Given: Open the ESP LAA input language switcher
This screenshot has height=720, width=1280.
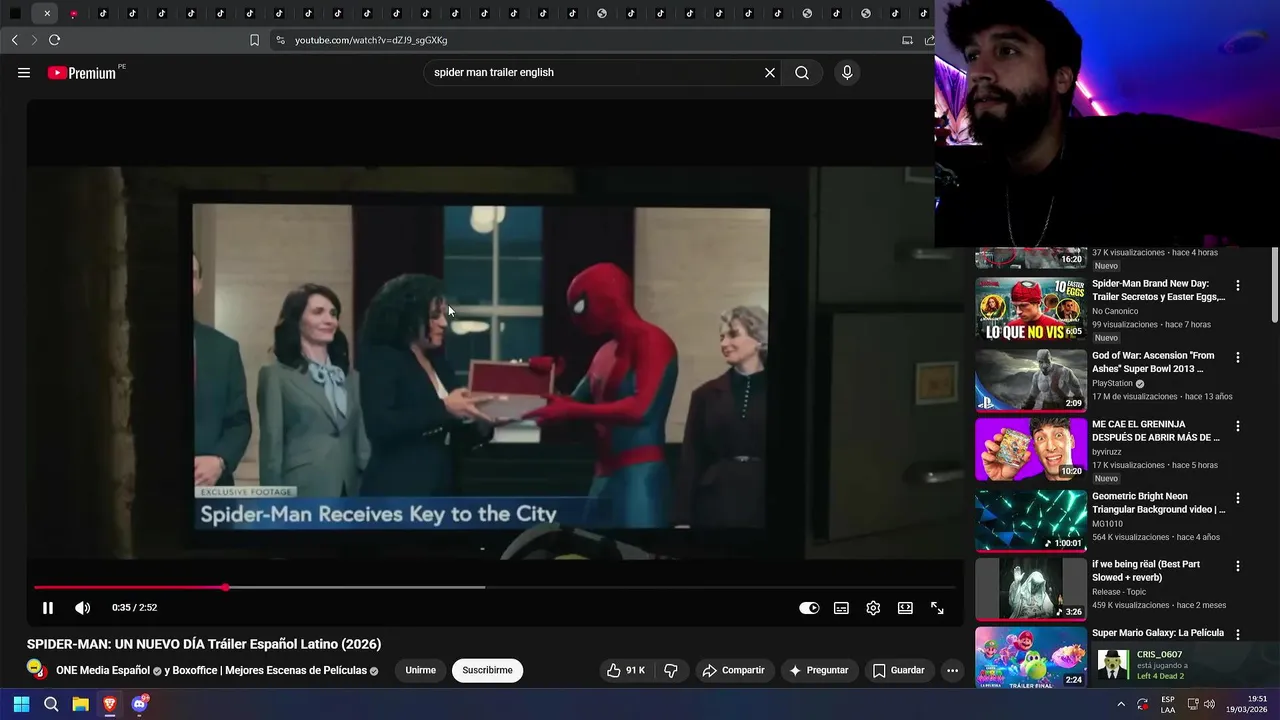Looking at the screenshot, I should tap(1168, 704).
